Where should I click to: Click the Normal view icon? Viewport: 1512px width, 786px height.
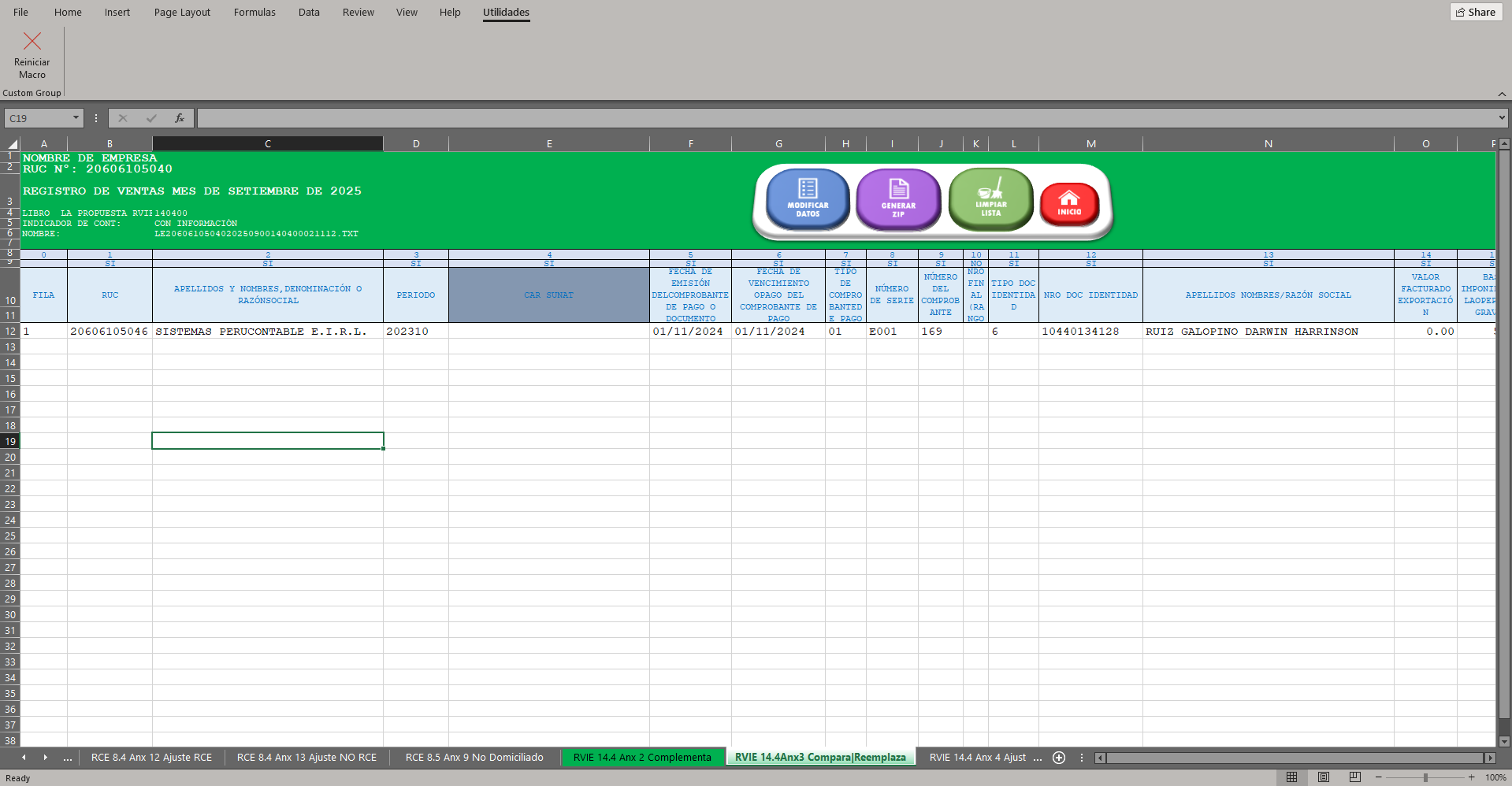click(x=1291, y=777)
